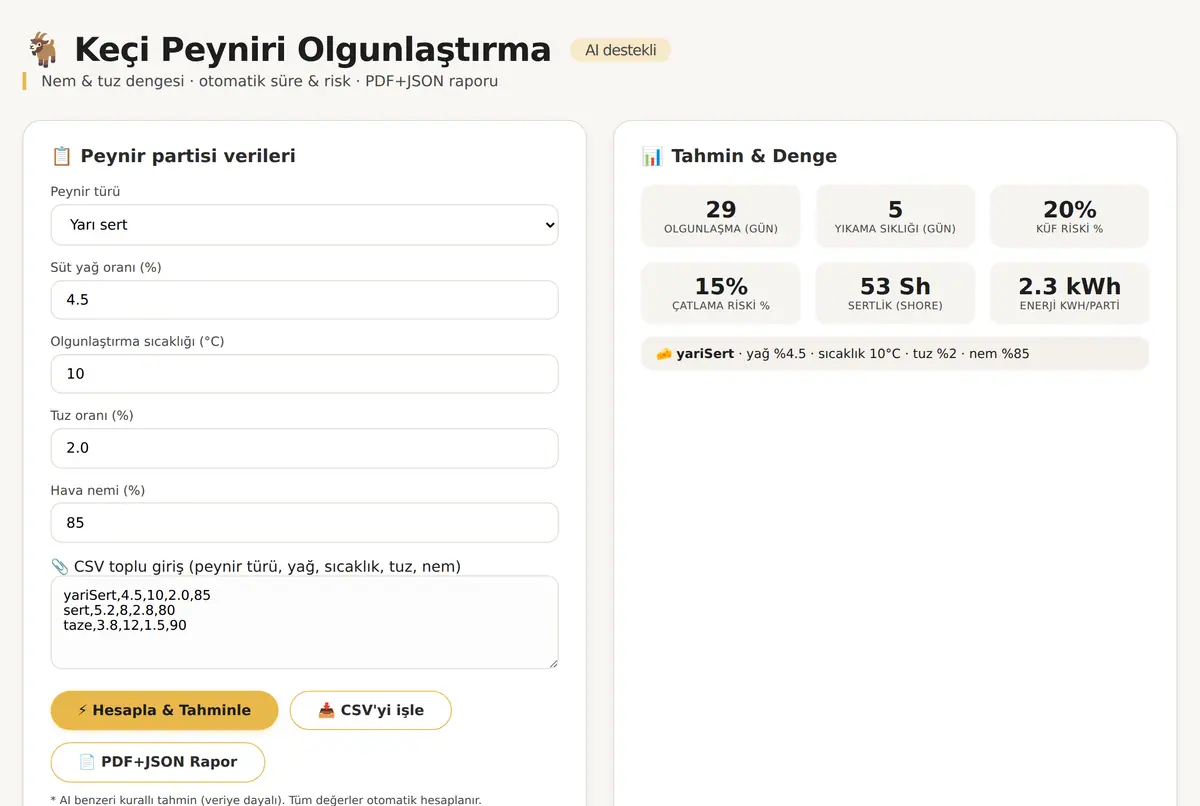Click the Hesapla & Tahminle button
This screenshot has height=806, width=1200.
point(164,710)
